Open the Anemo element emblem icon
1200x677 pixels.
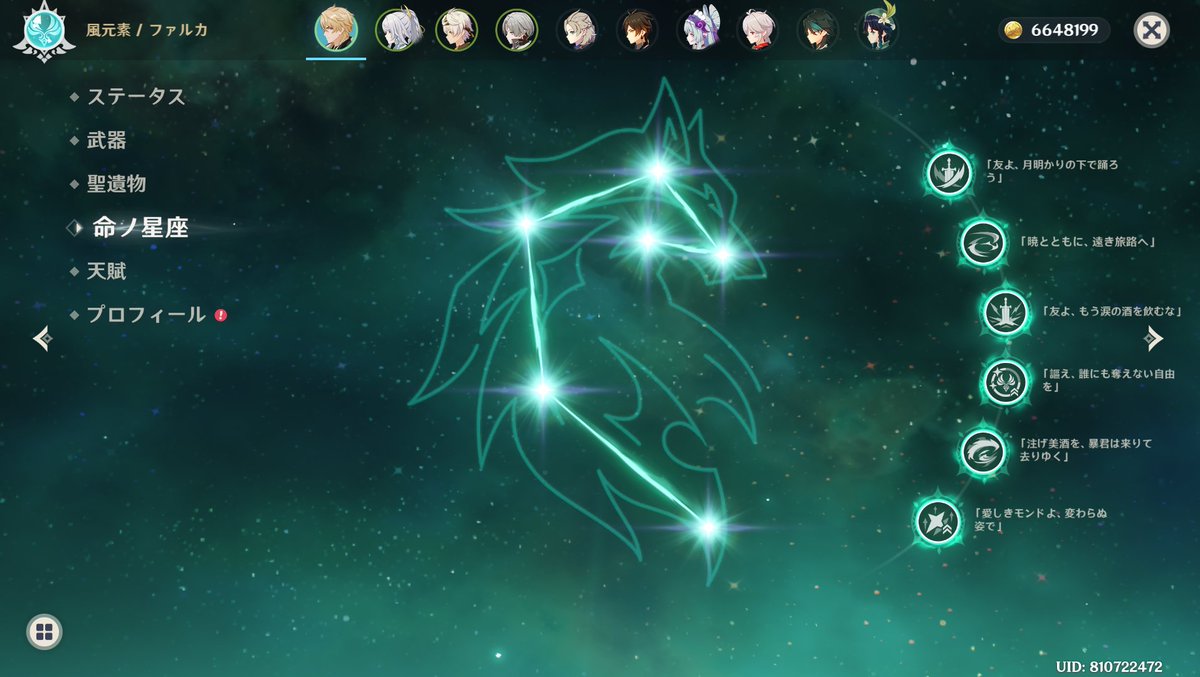point(42,29)
